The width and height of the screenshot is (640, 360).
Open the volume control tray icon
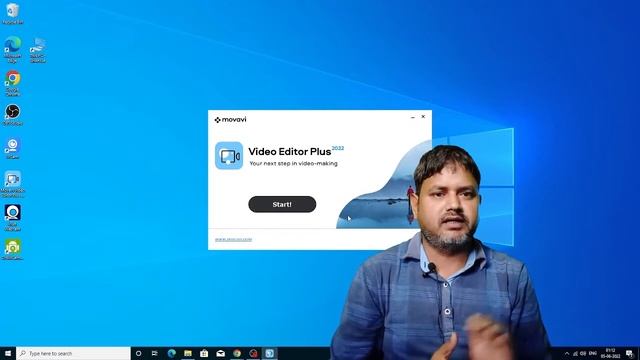point(583,353)
